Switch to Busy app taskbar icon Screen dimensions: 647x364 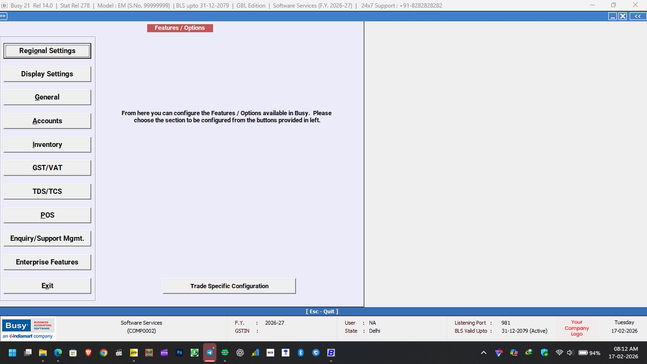331,352
